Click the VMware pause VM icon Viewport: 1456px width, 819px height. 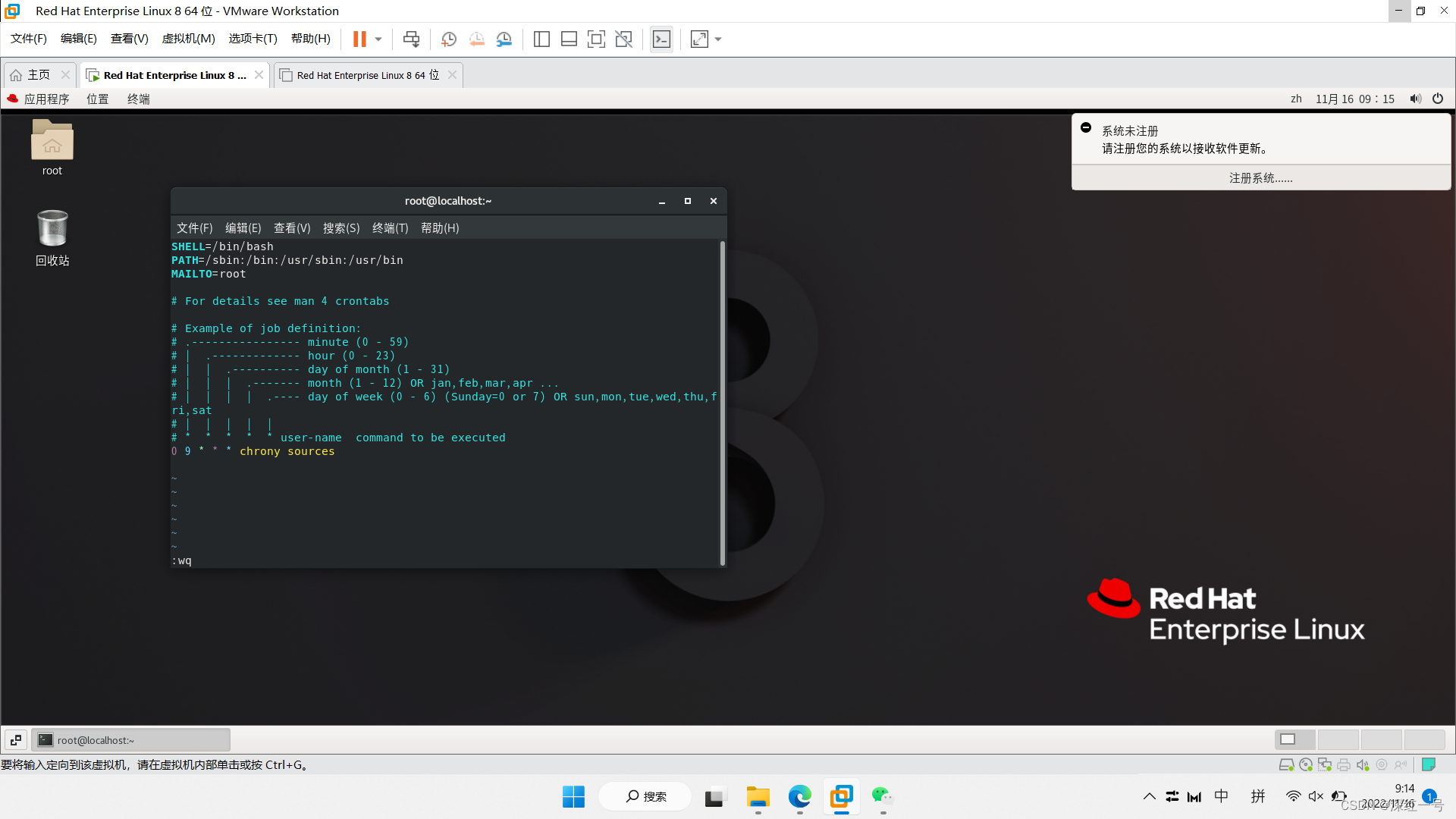pyautogui.click(x=359, y=39)
